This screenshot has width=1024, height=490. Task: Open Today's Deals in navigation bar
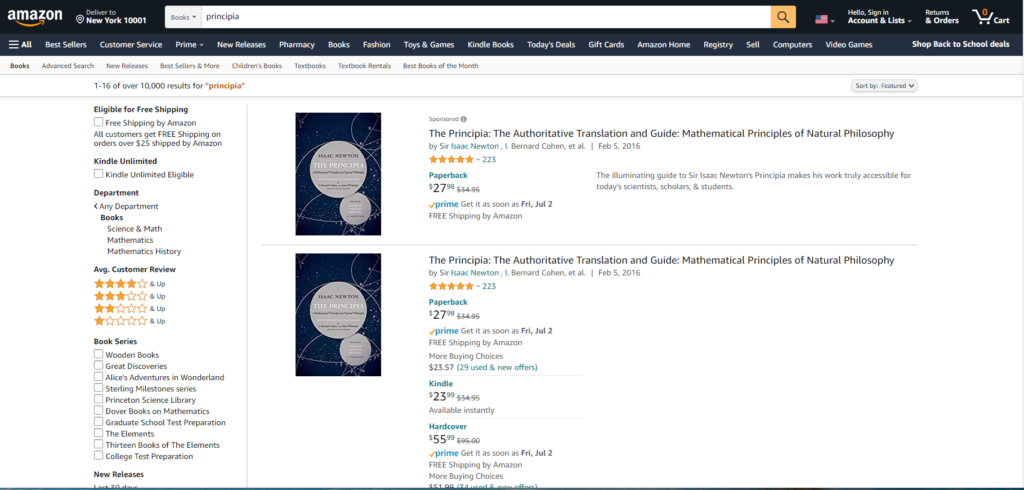pos(551,45)
